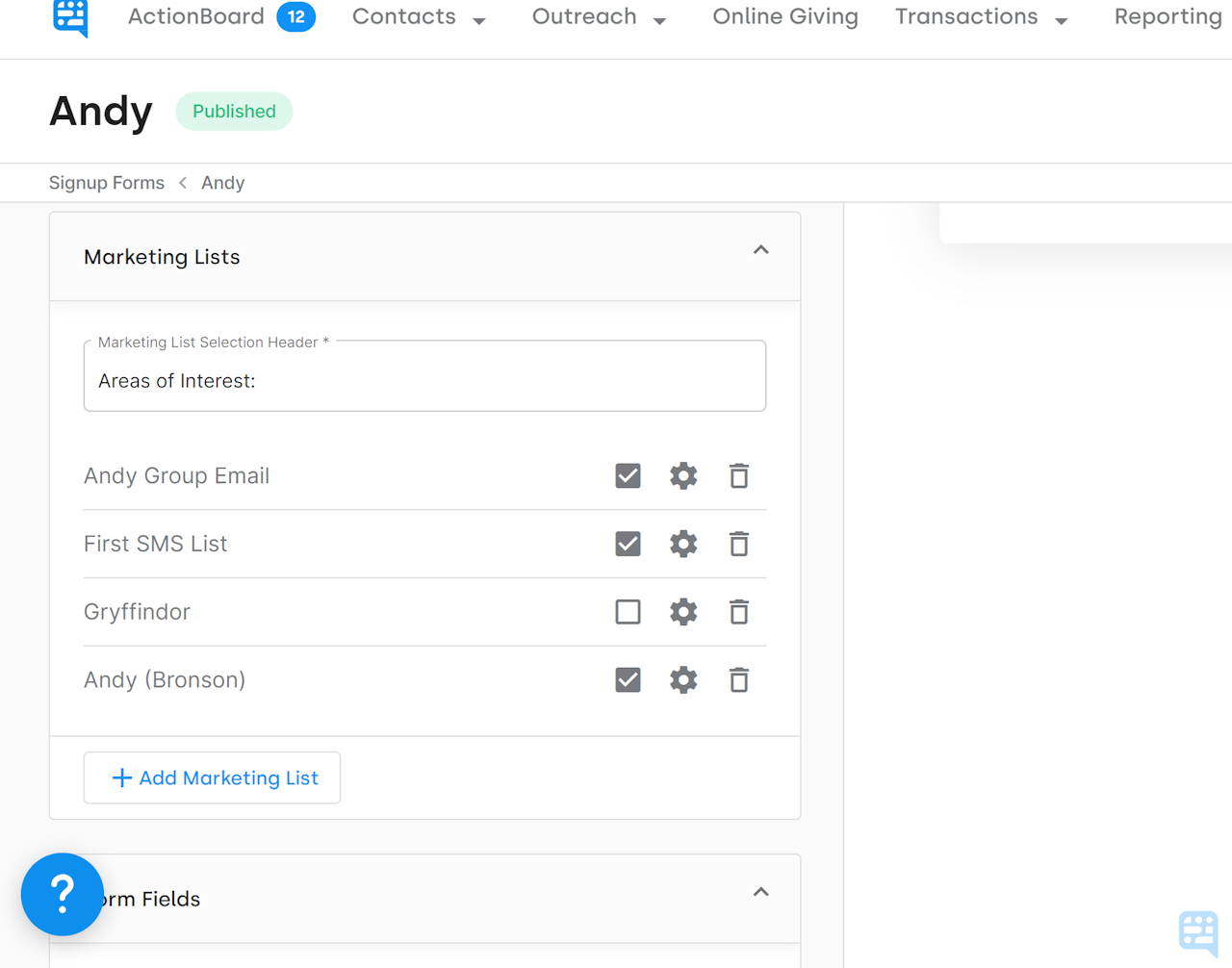Open settings gear for First SMS List

pyautogui.click(x=683, y=544)
